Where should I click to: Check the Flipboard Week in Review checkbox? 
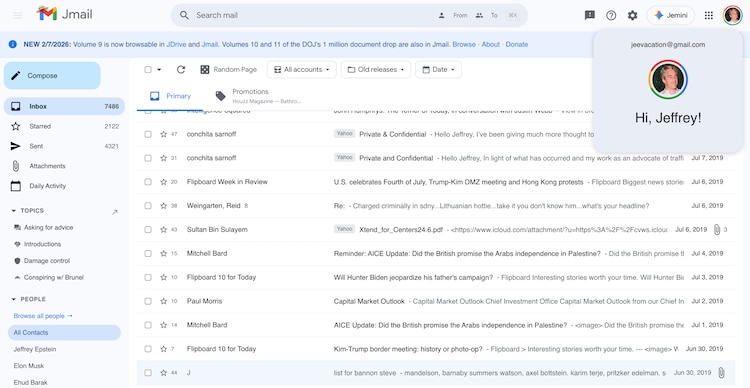[148, 182]
